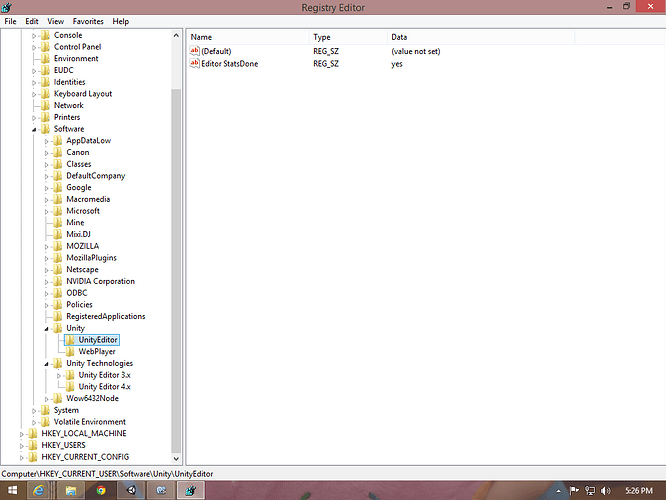Click the Mixi.DJ folder icon
Image resolution: width=666 pixels, height=500 pixels.
(x=58, y=234)
